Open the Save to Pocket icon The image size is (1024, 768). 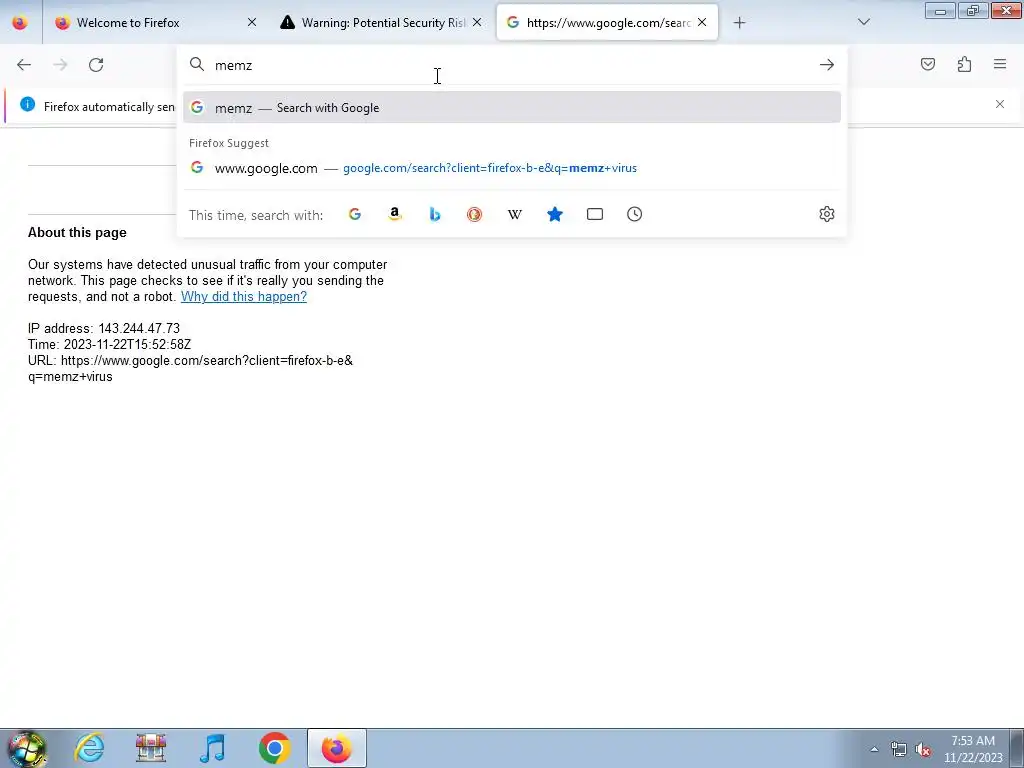tap(927, 64)
